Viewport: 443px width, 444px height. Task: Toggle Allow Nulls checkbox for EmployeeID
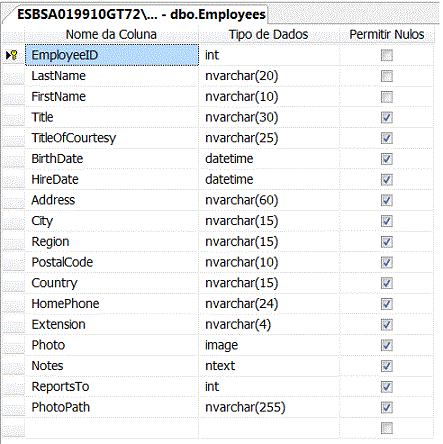coord(387,55)
